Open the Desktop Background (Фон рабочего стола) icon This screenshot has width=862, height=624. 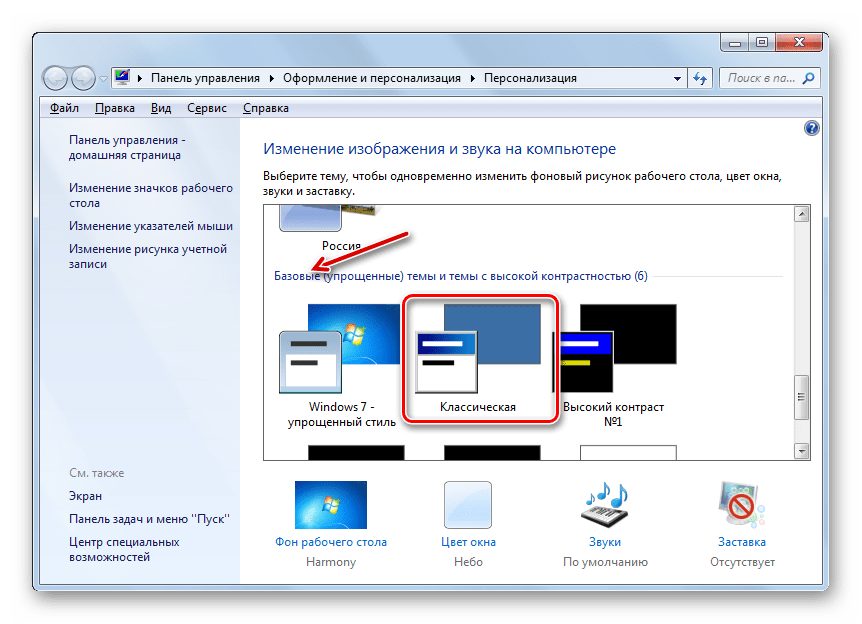(x=330, y=505)
